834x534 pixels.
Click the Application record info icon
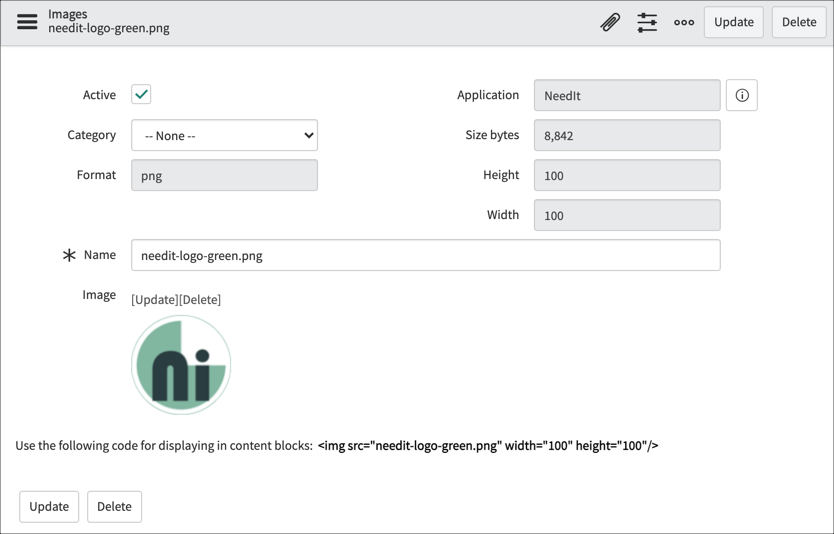[x=742, y=95]
